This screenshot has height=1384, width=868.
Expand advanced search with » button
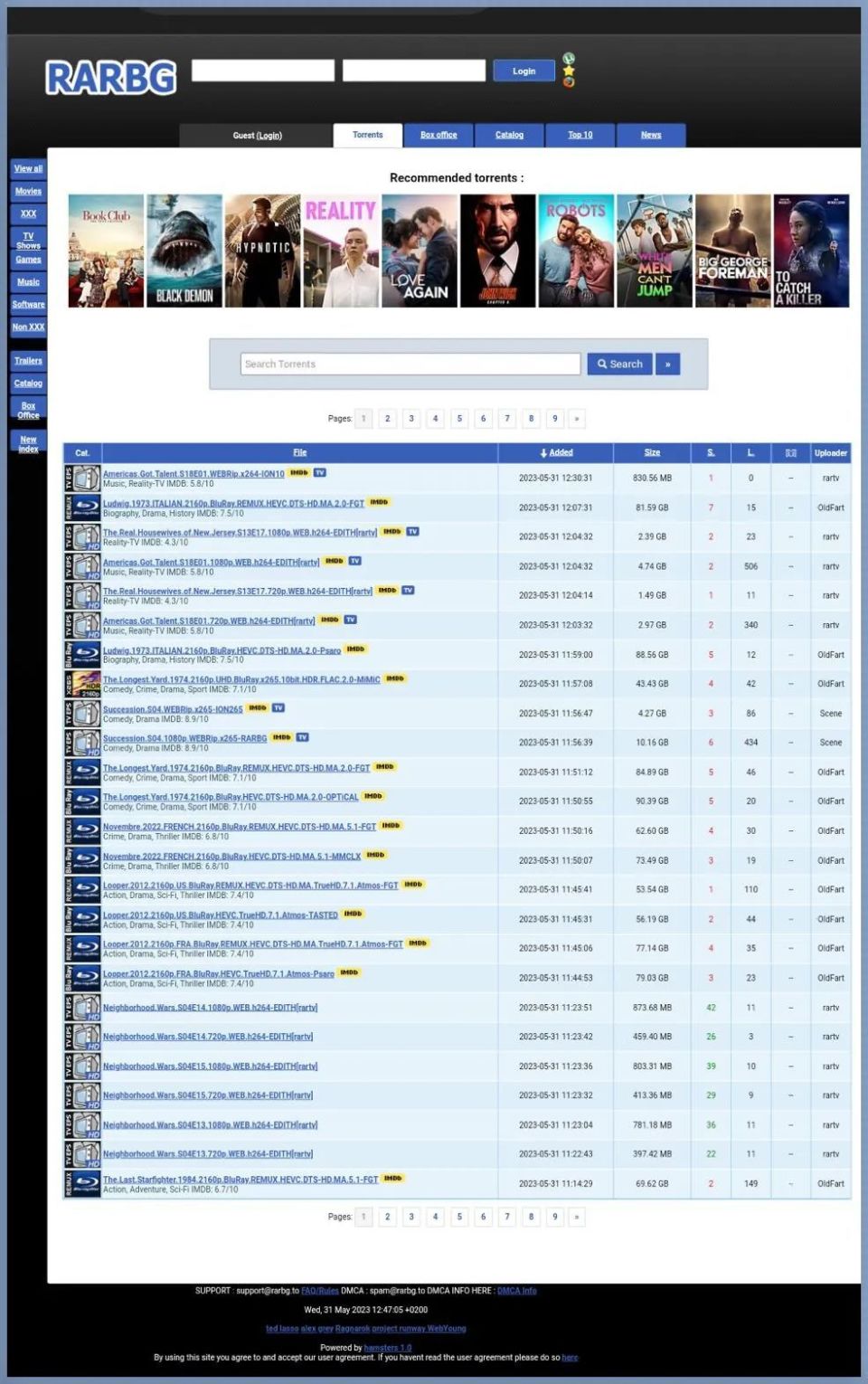click(x=667, y=365)
